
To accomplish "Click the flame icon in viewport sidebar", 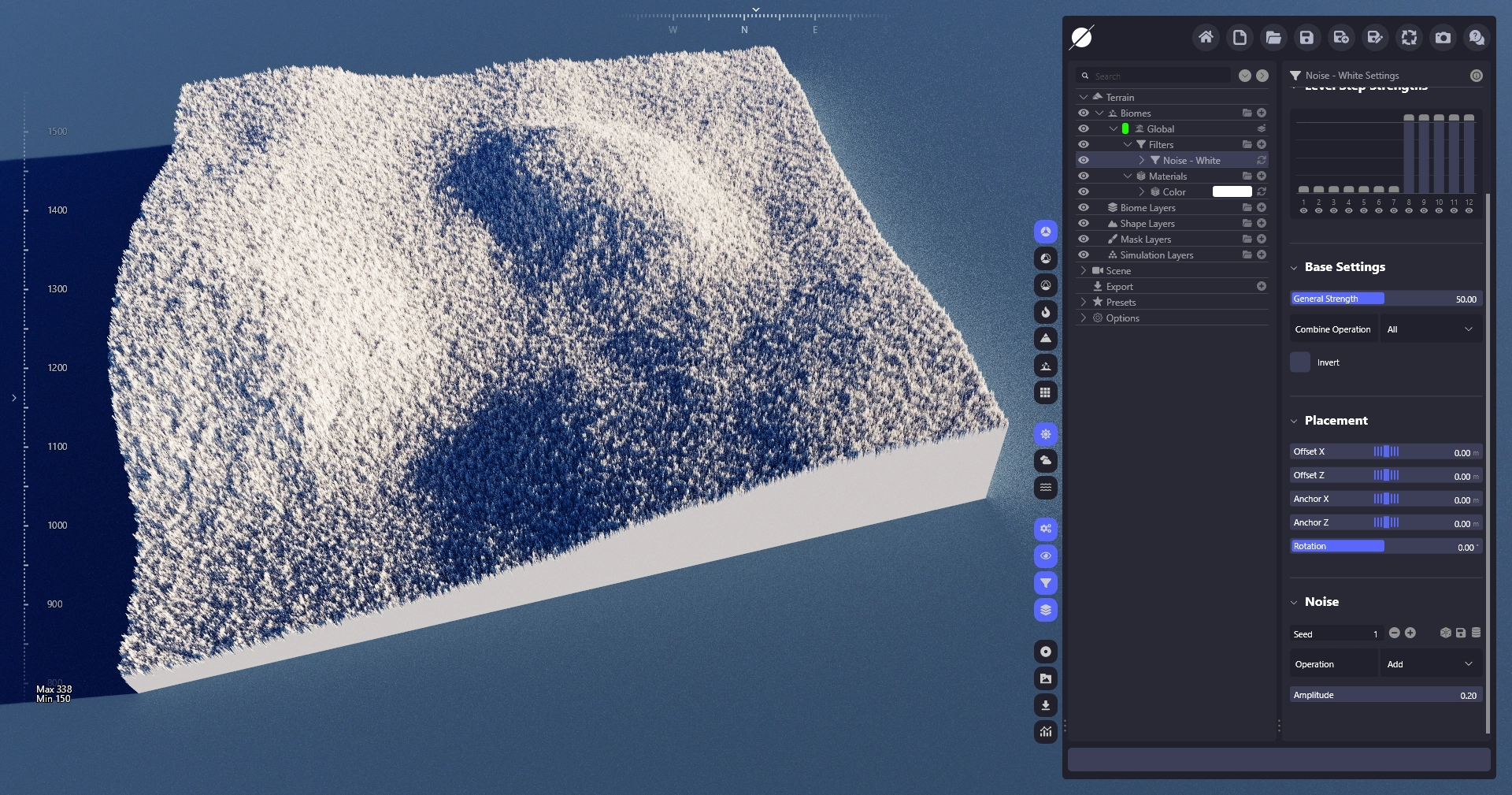I will (x=1045, y=312).
